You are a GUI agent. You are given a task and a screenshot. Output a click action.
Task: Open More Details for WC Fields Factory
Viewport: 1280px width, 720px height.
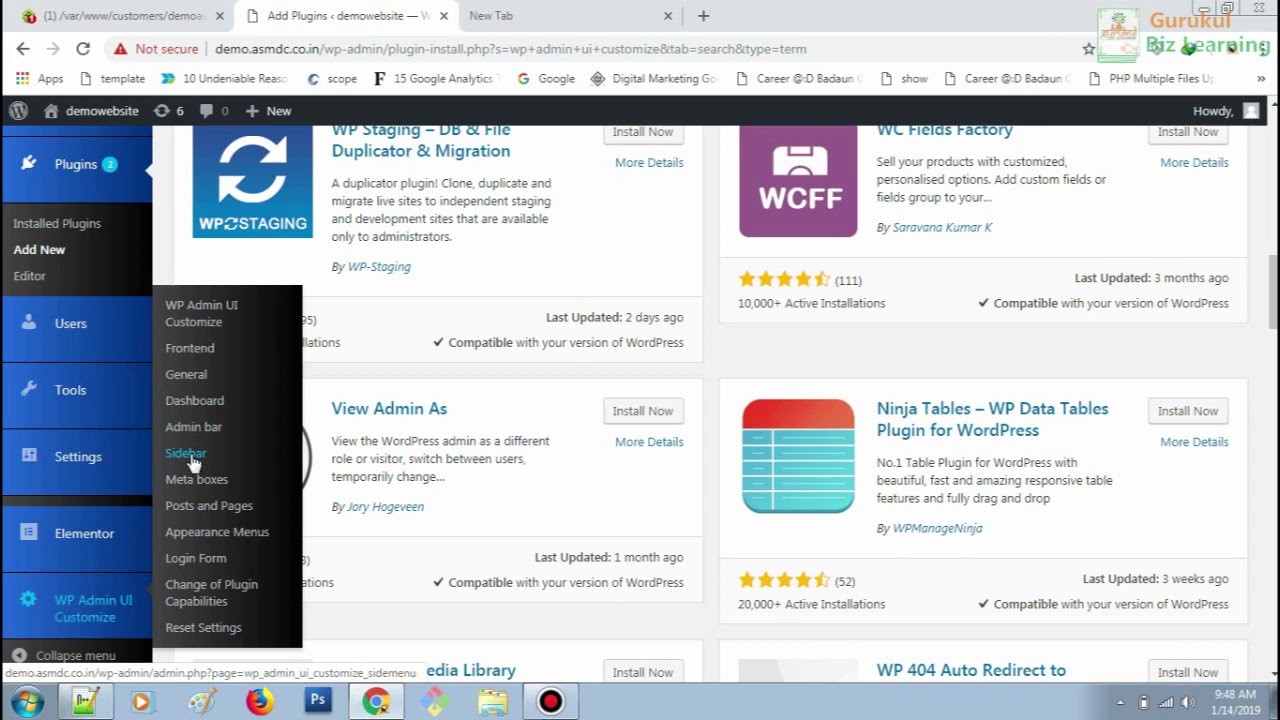coord(1194,162)
